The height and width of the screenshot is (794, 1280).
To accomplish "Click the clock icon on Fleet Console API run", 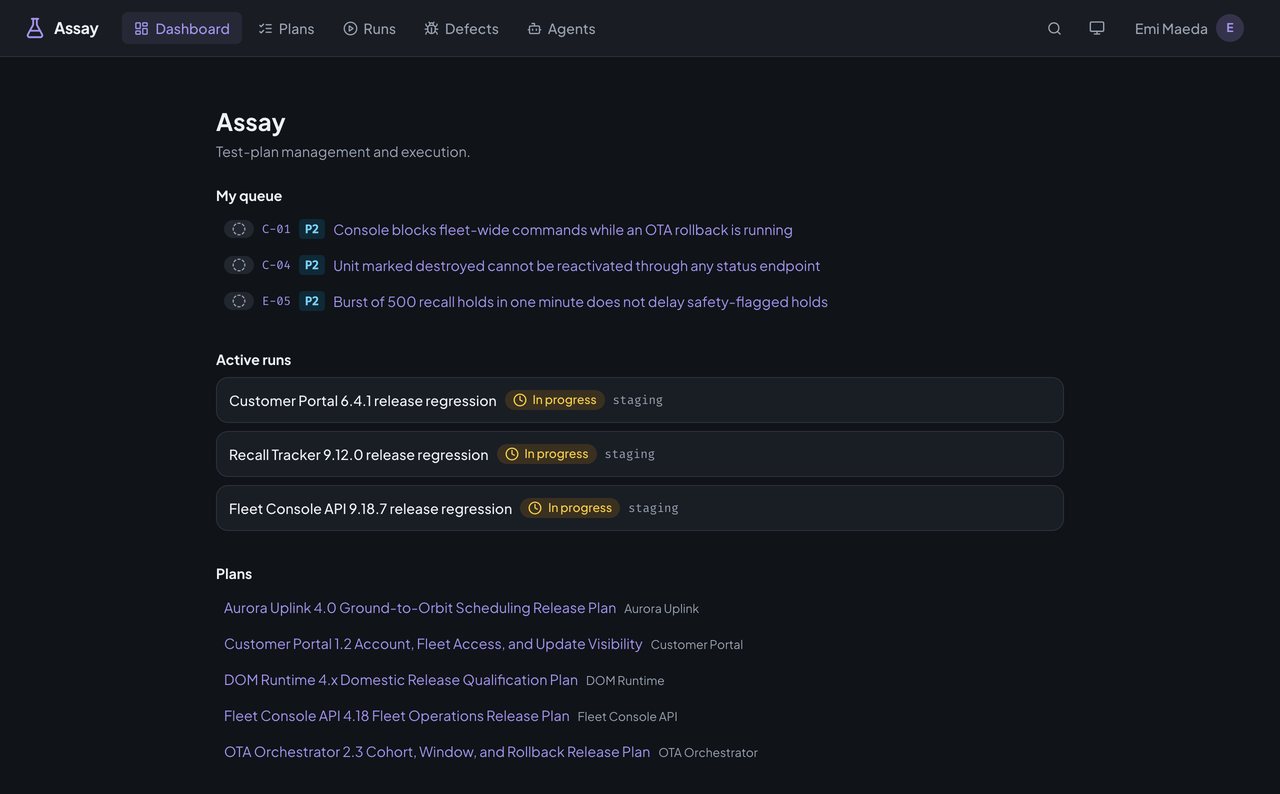I will pyautogui.click(x=535, y=508).
